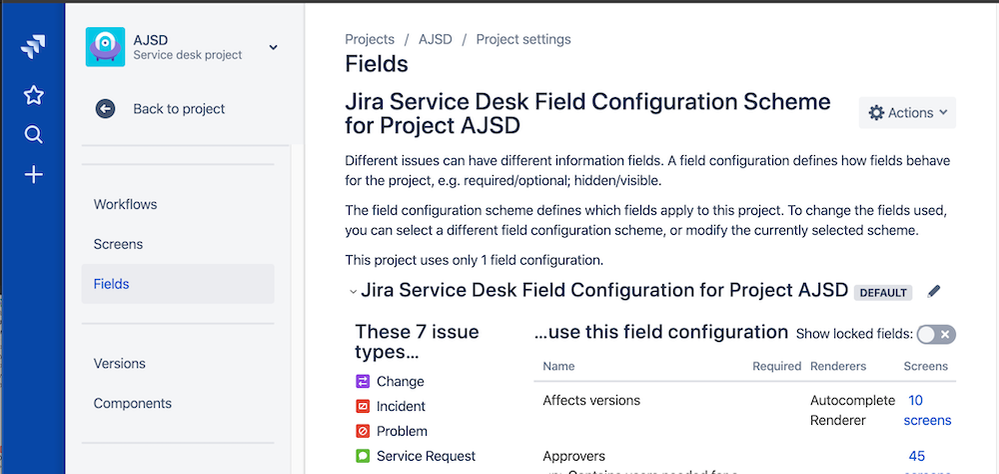Click the Approvers field name
Viewport: 999px width, 474px height.
[574, 456]
